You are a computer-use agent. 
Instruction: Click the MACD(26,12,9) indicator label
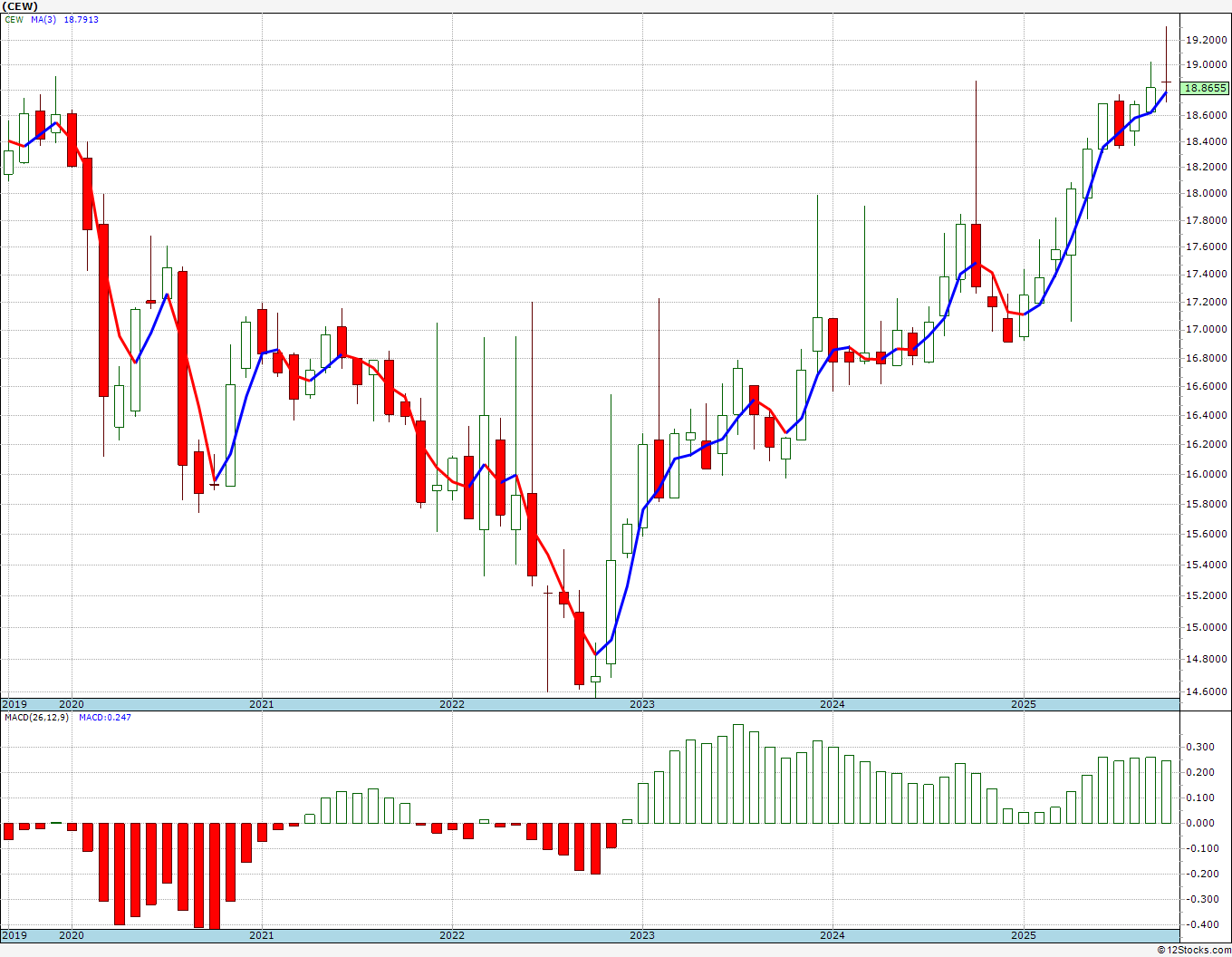coord(37,717)
